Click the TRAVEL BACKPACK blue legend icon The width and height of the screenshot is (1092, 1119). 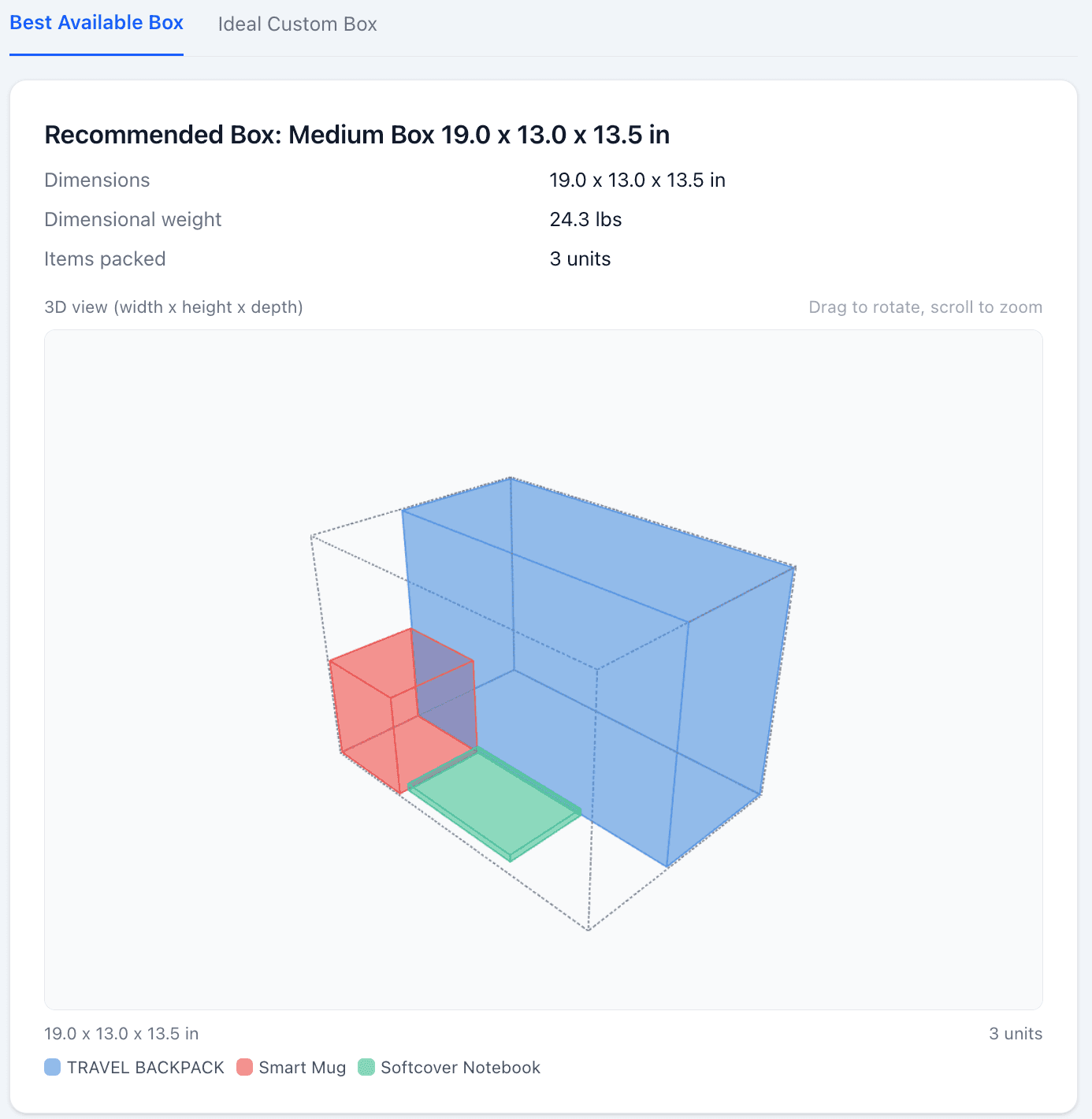52,1067
